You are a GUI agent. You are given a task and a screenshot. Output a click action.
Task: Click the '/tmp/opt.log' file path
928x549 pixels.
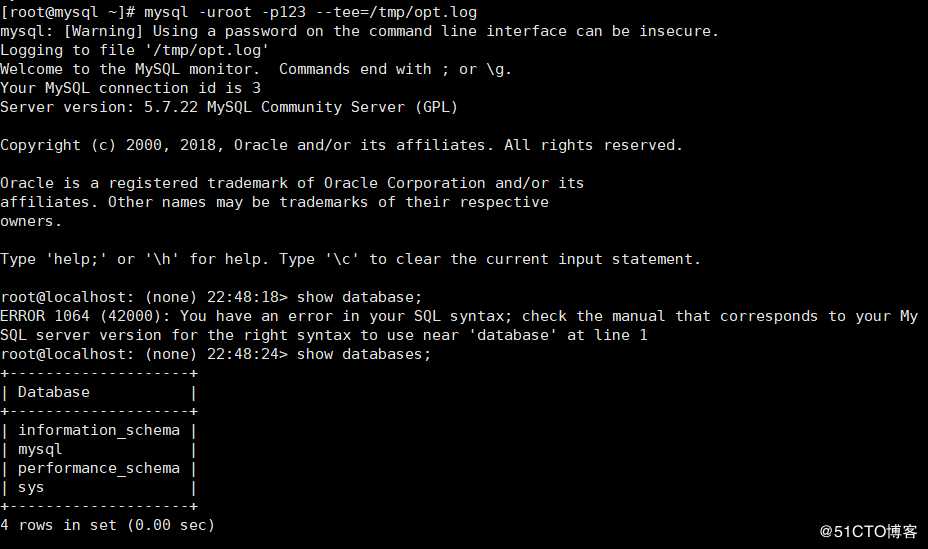tap(207, 50)
